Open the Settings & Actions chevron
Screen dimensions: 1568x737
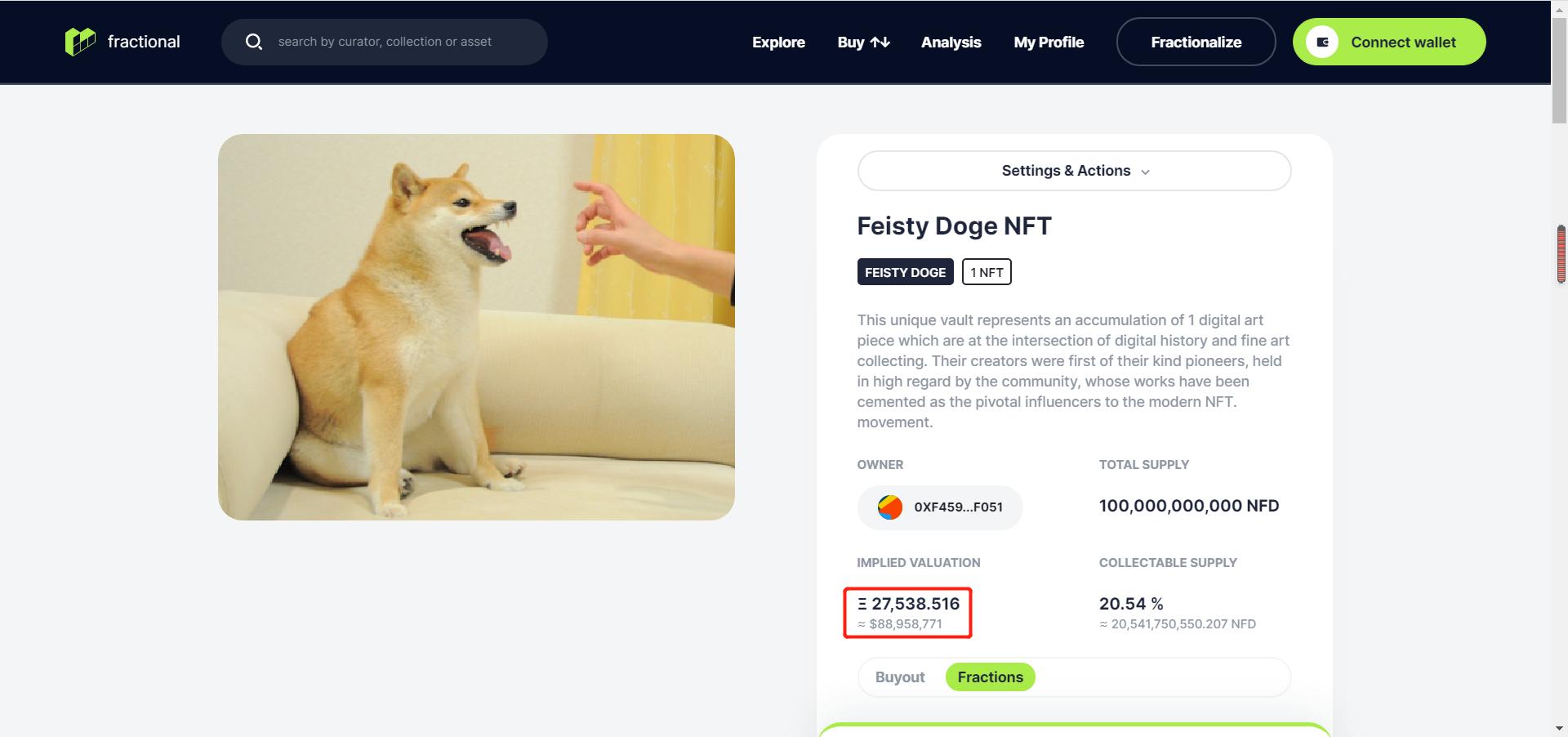[x=1146, y=172]
